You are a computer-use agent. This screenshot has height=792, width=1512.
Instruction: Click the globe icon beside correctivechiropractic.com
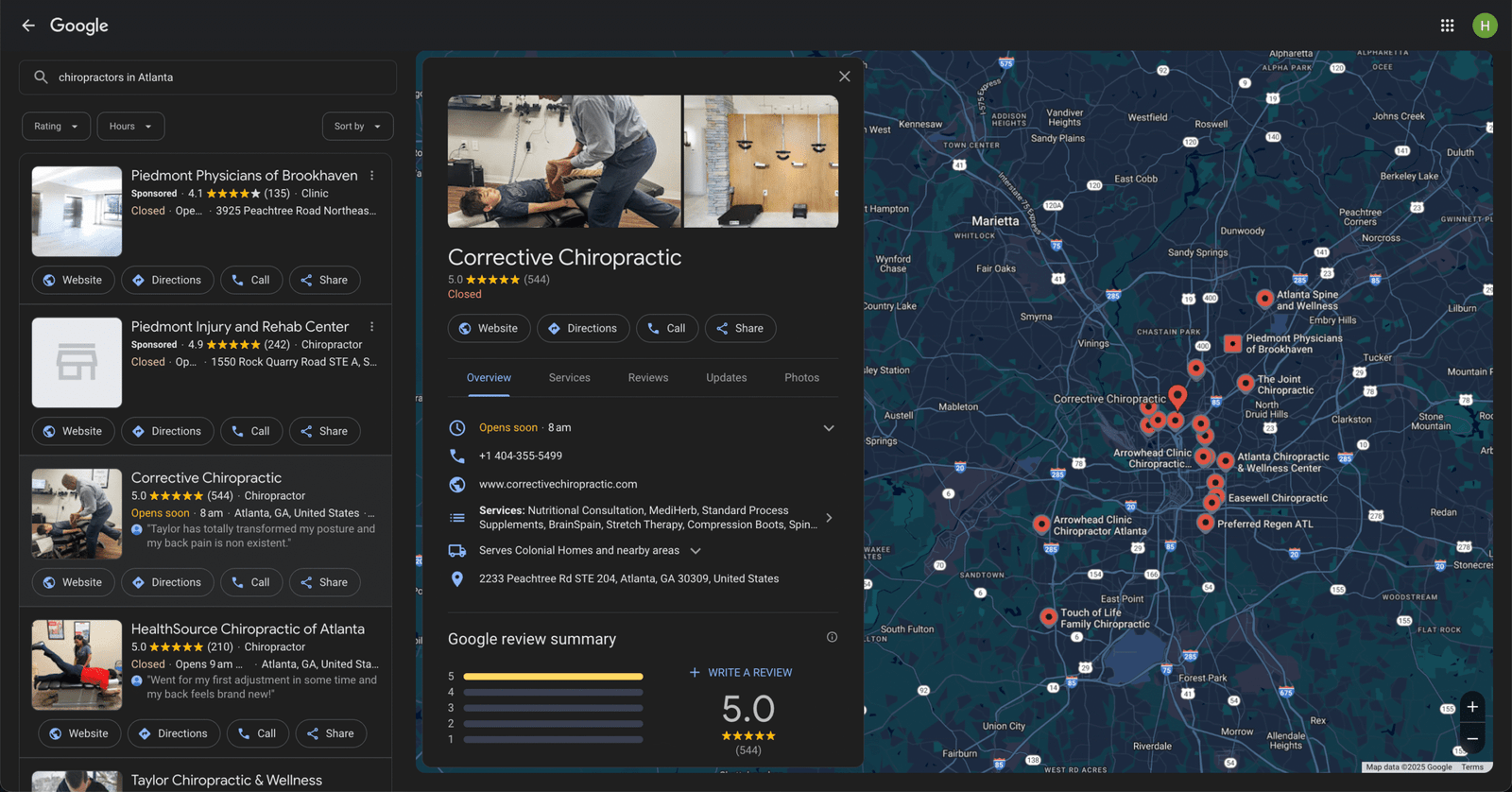pos(457,485)
